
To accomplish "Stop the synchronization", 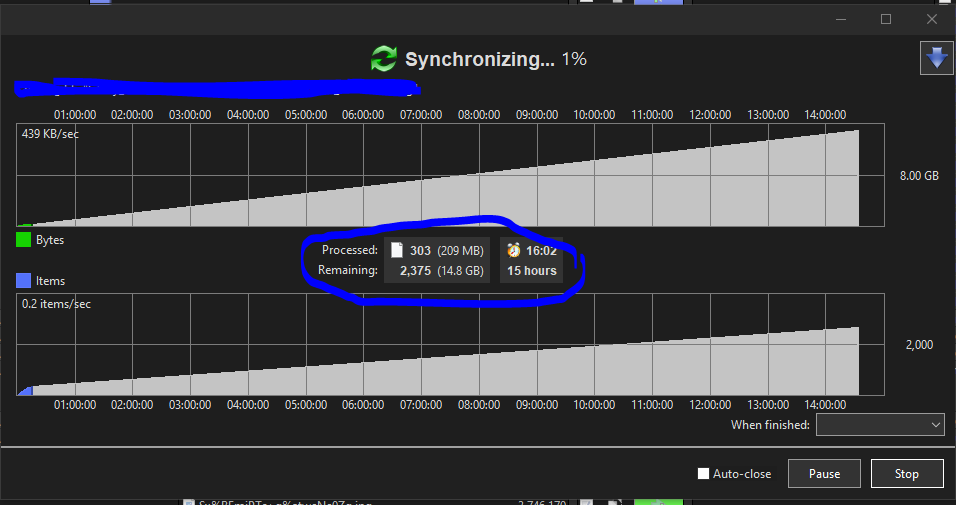I will pos(907,474).
